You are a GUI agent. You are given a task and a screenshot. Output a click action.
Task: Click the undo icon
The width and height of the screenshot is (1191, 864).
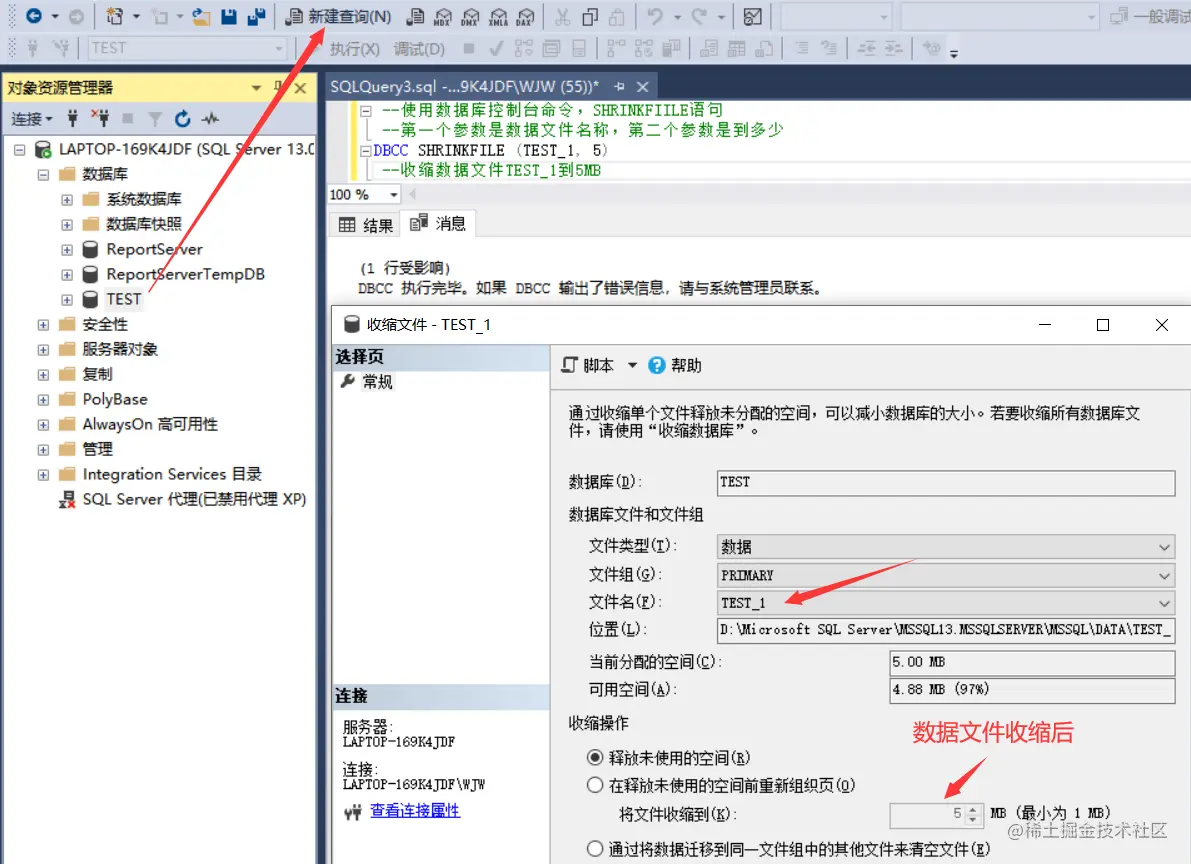[x=655, y=16]
